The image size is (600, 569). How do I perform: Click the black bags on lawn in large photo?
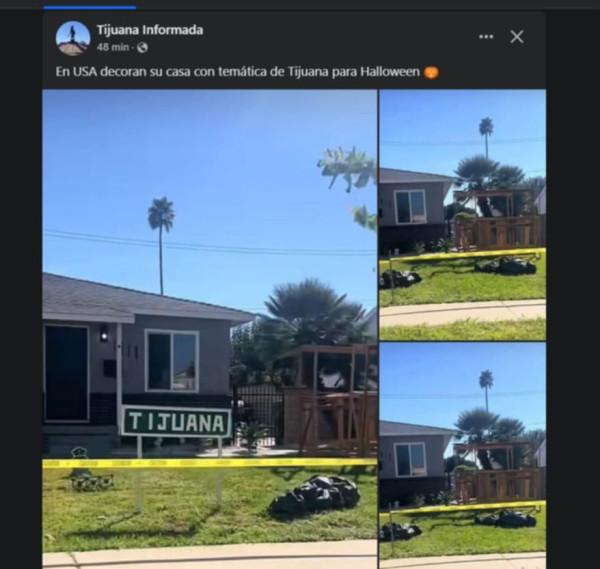click(x=315, y=495)
